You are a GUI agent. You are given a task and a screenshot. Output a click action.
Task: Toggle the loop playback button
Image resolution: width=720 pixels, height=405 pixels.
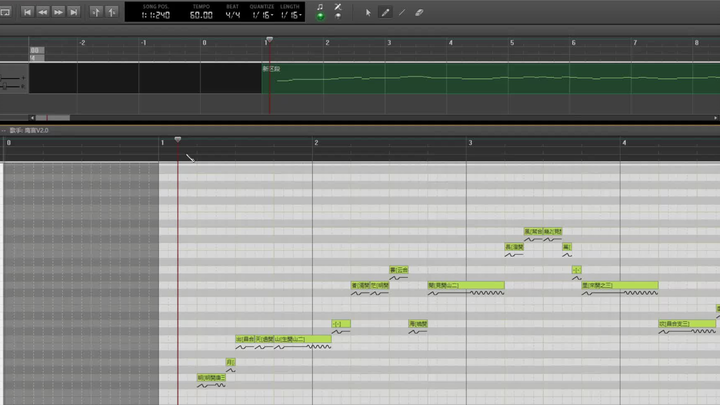pos(5,12)
